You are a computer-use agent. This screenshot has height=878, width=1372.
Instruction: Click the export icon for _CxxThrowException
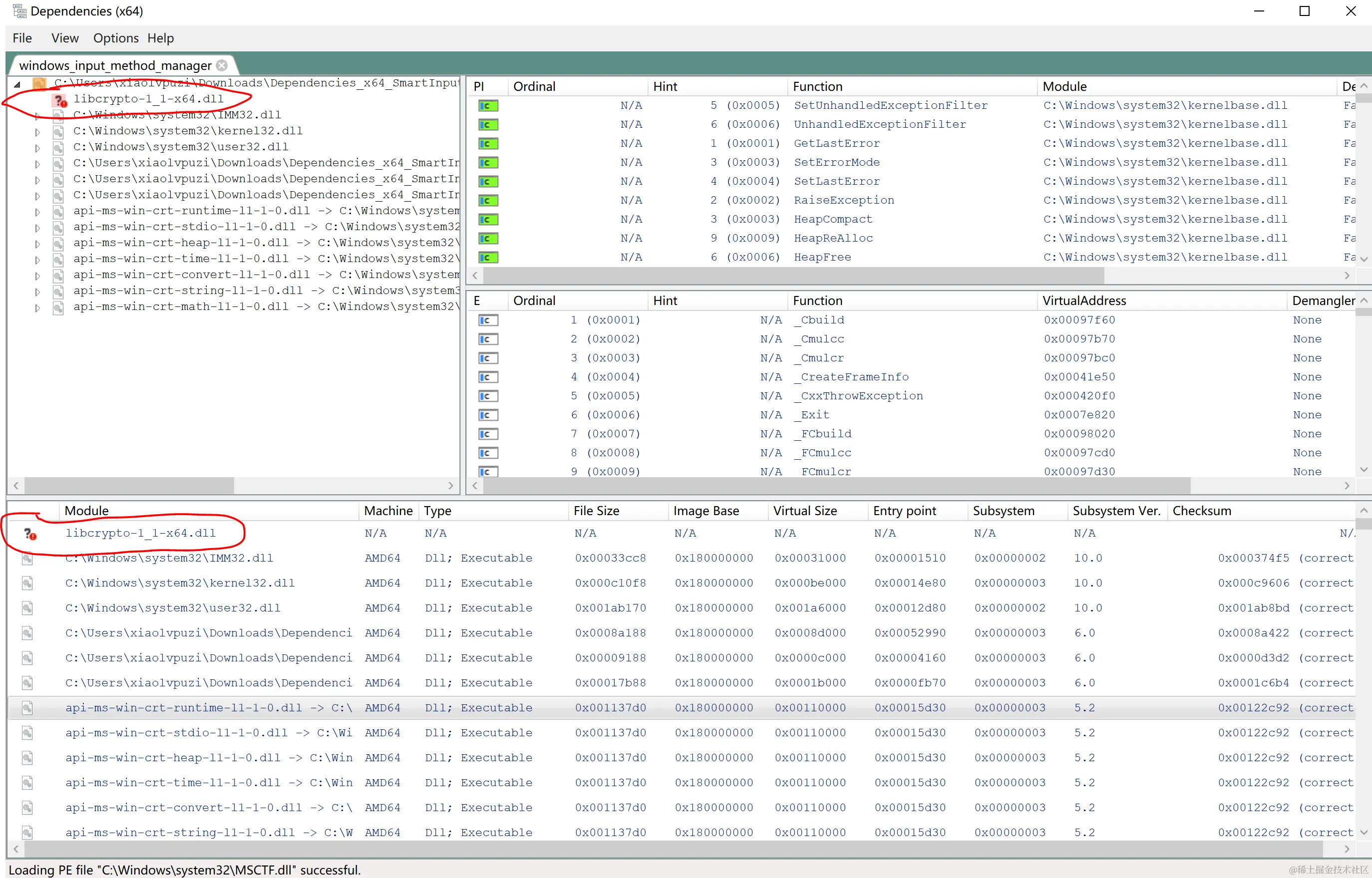tap(488, 396)
